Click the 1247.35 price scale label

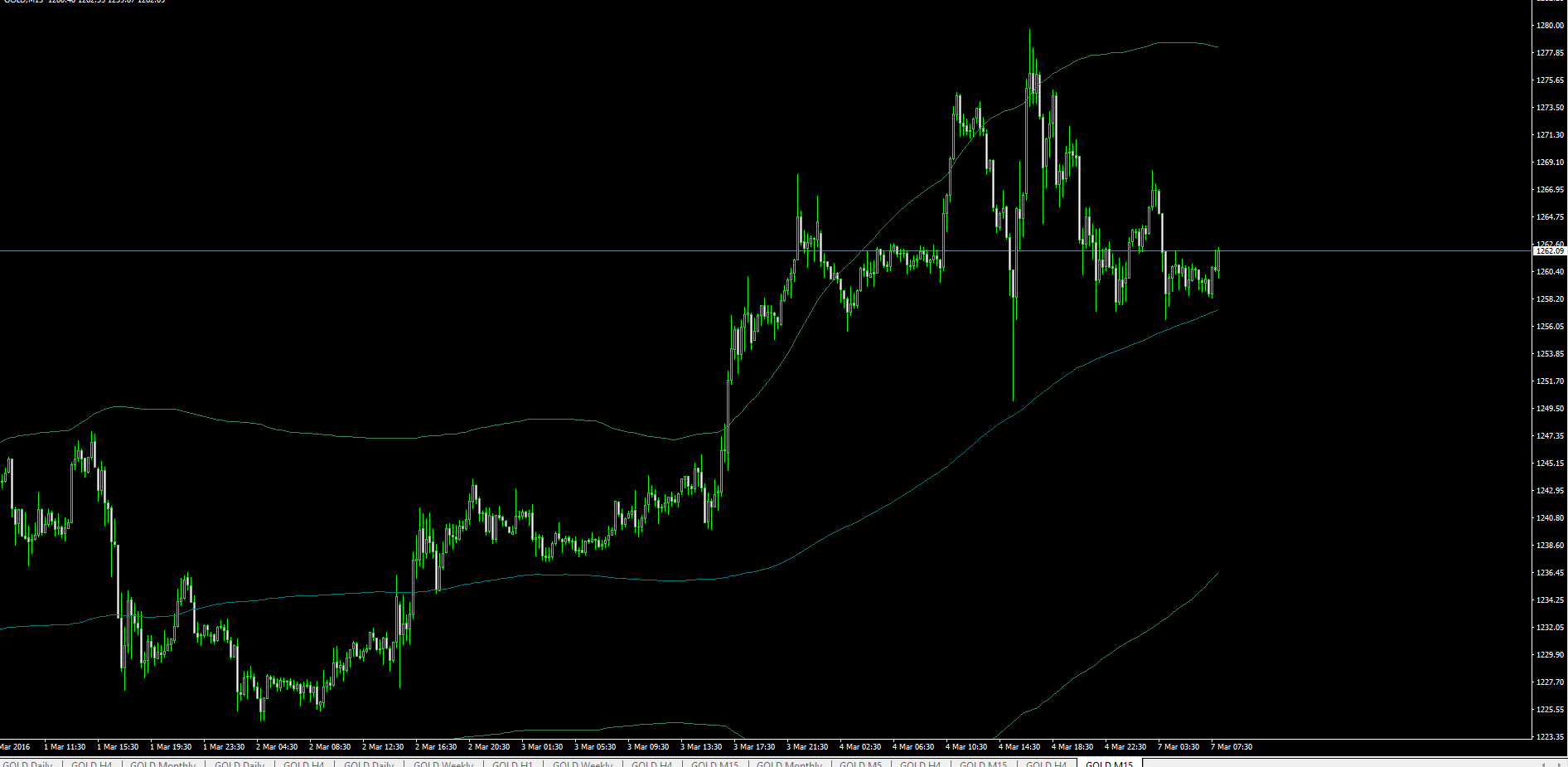coord(1550,436)
